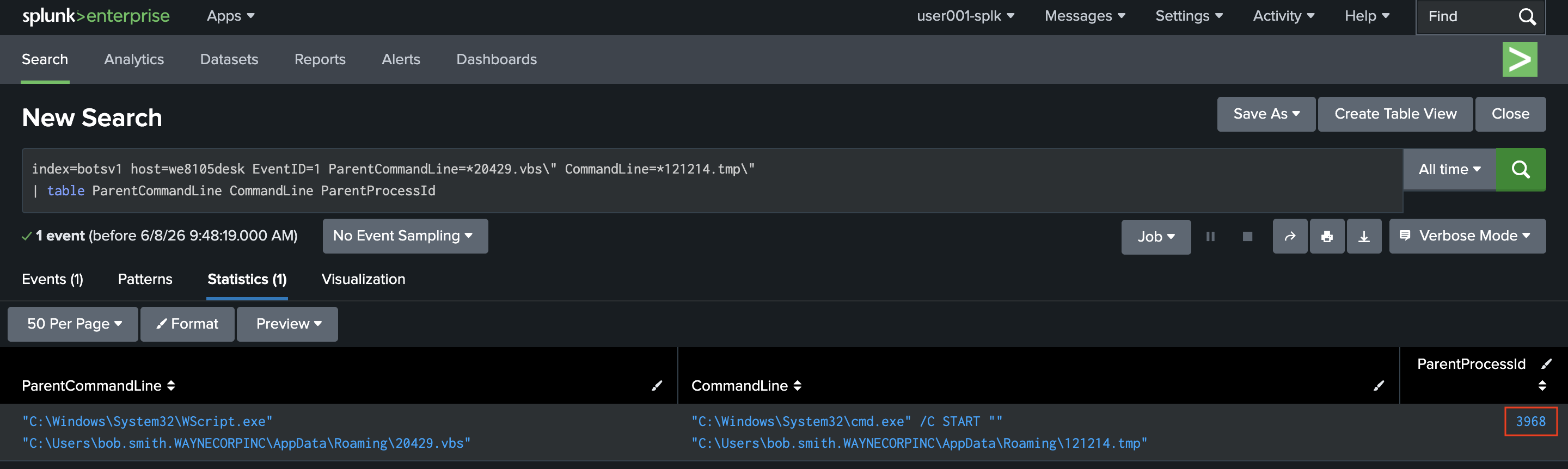
Task: Go to the Search tab
Action: (x=45, y=59)
